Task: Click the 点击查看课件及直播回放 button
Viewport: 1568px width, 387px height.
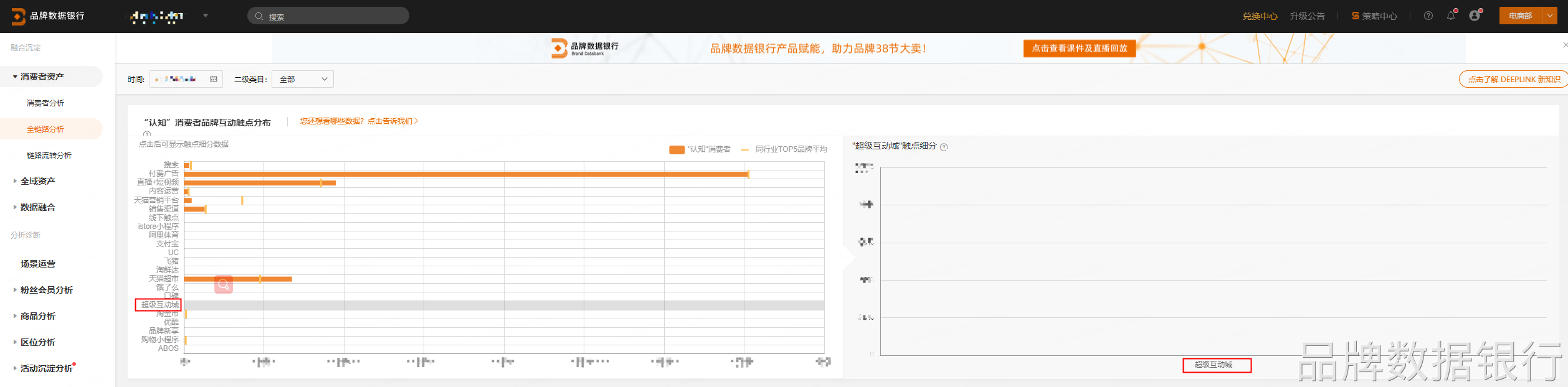Action: [x=1079, y=49]
